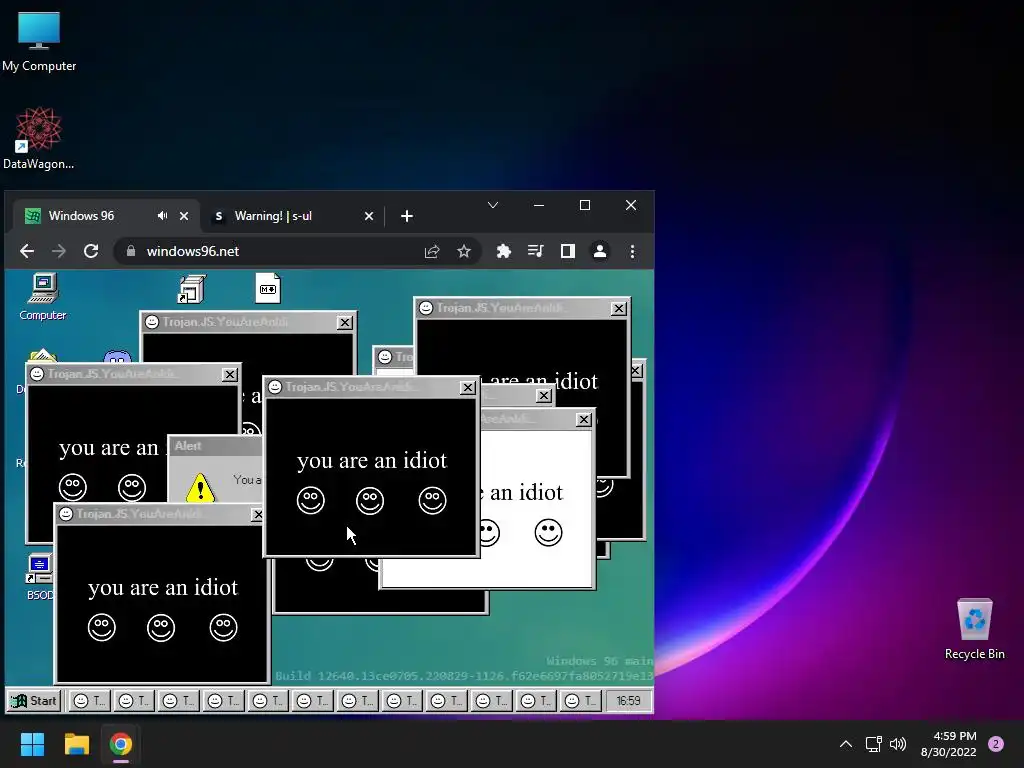The height and width of the screenshot is (768, 1024).
Task: Open system volume tray icon
Action: pyautogui.click(x=899, y=744)
